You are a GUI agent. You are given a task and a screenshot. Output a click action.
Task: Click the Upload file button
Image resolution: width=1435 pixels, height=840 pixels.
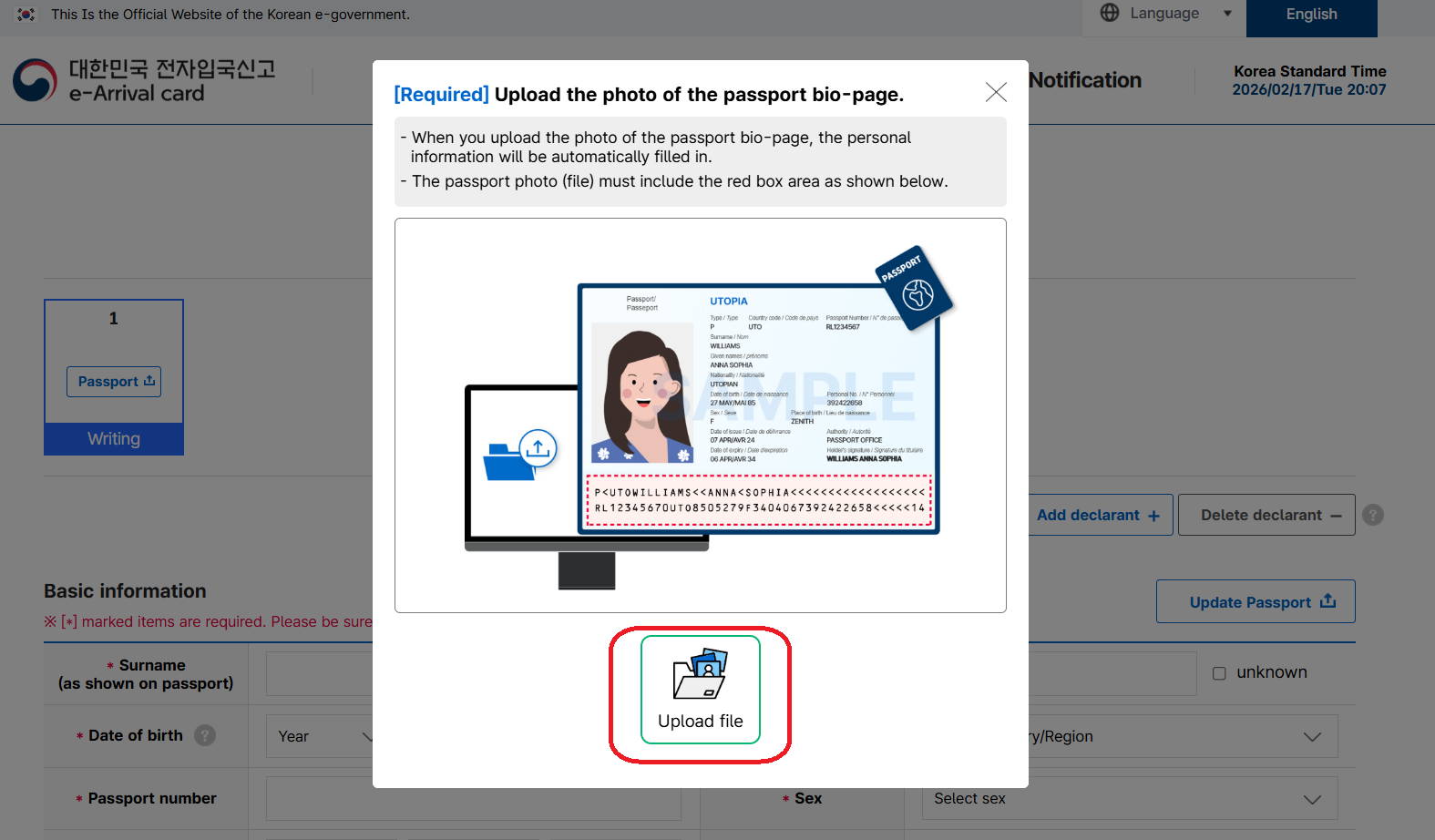pyautogui.click(x=700, y=690)
